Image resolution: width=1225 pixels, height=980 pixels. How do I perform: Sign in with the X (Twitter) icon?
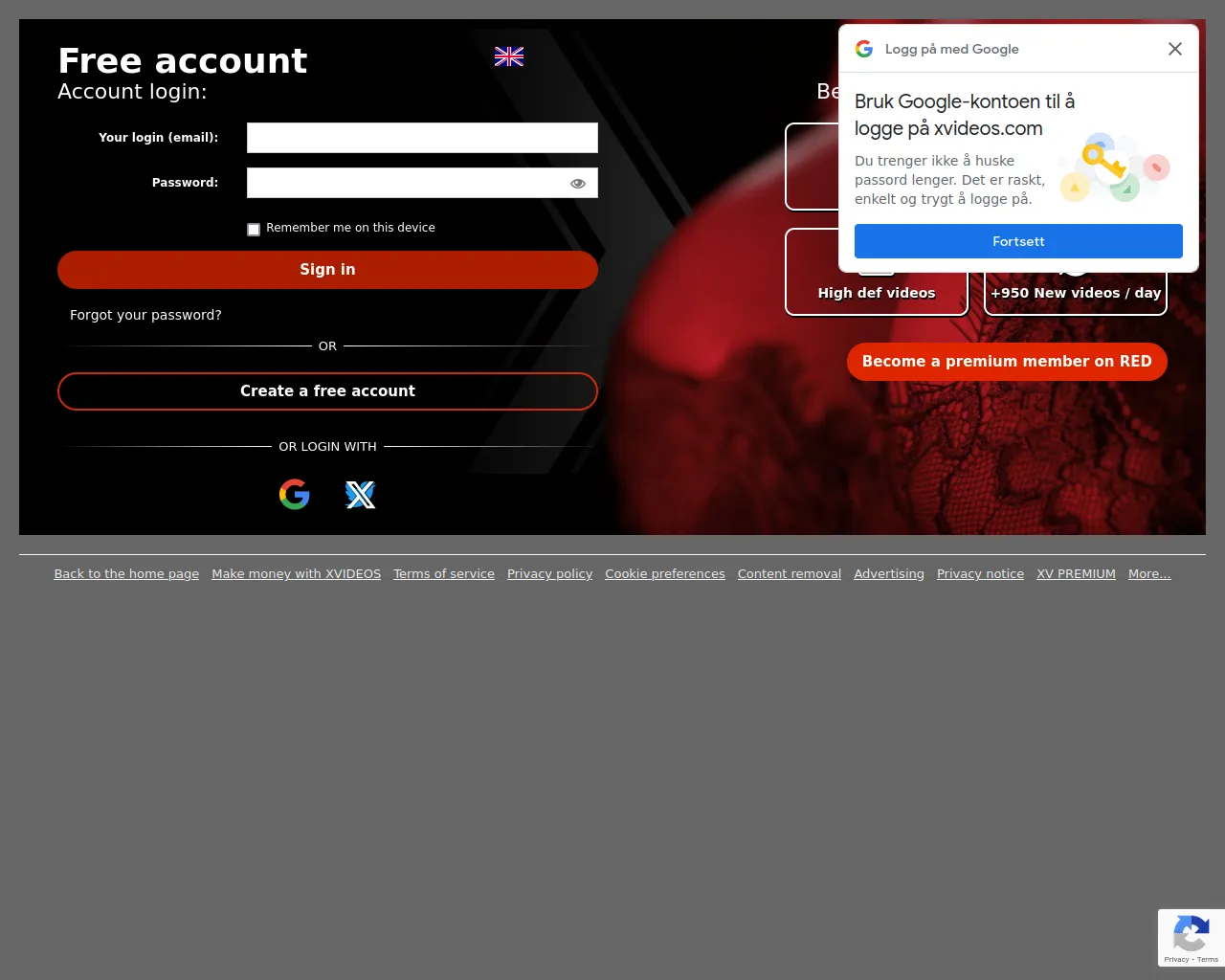click(x=360, y=495)
